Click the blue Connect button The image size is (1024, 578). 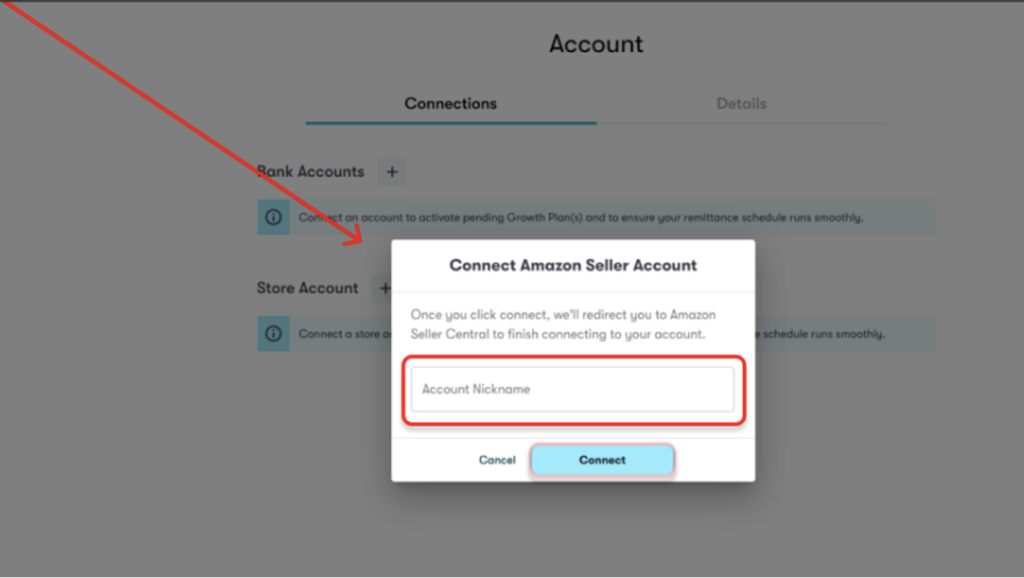tap(602, 460)
